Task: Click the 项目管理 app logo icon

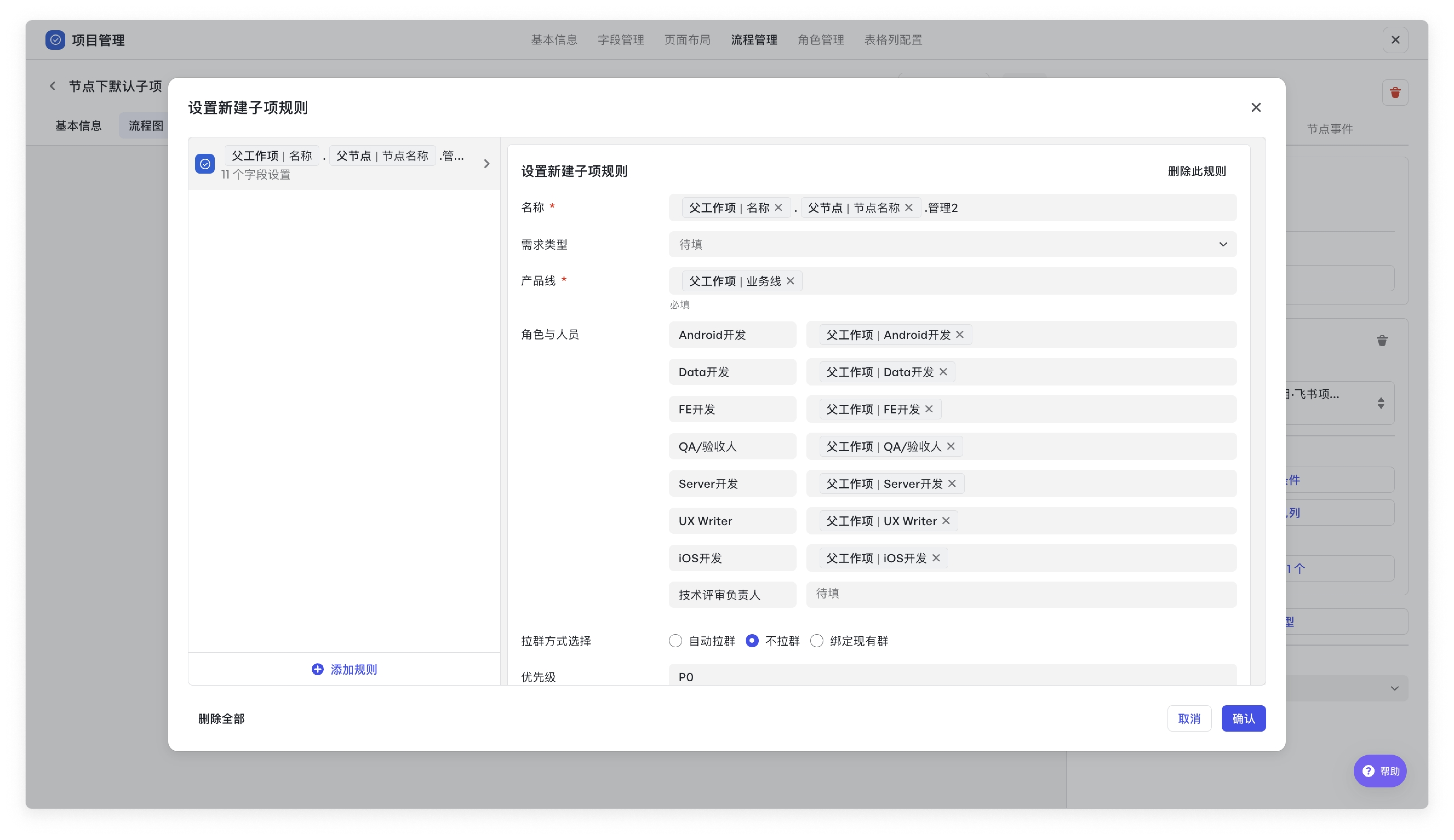Action: 55,40
